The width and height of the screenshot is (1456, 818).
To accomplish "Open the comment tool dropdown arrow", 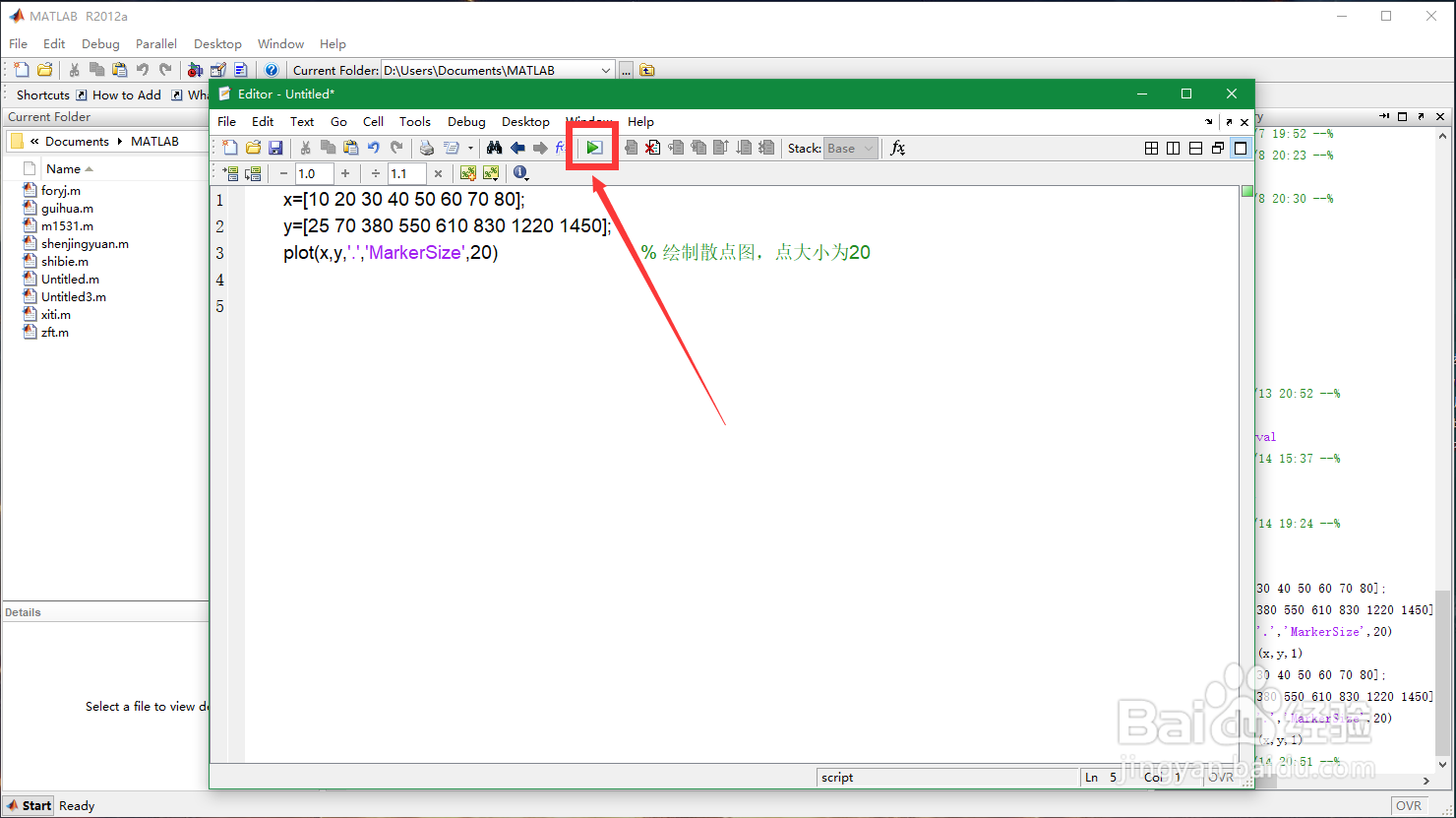I will pos(470,148).
